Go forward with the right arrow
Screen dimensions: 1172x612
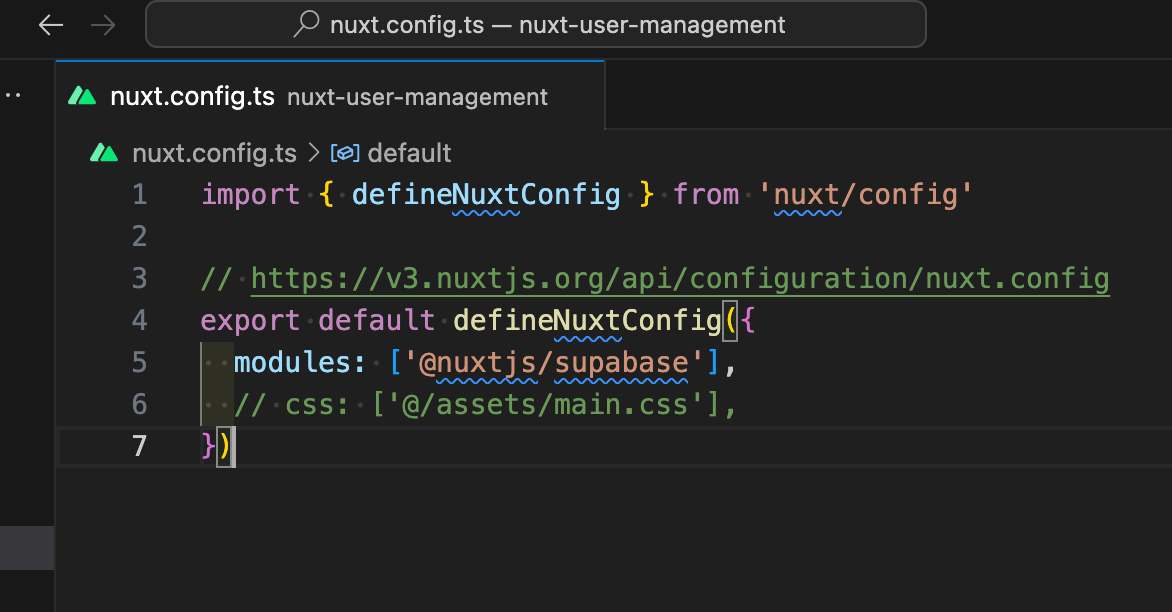pyautogui.click(x=102, y=25)
